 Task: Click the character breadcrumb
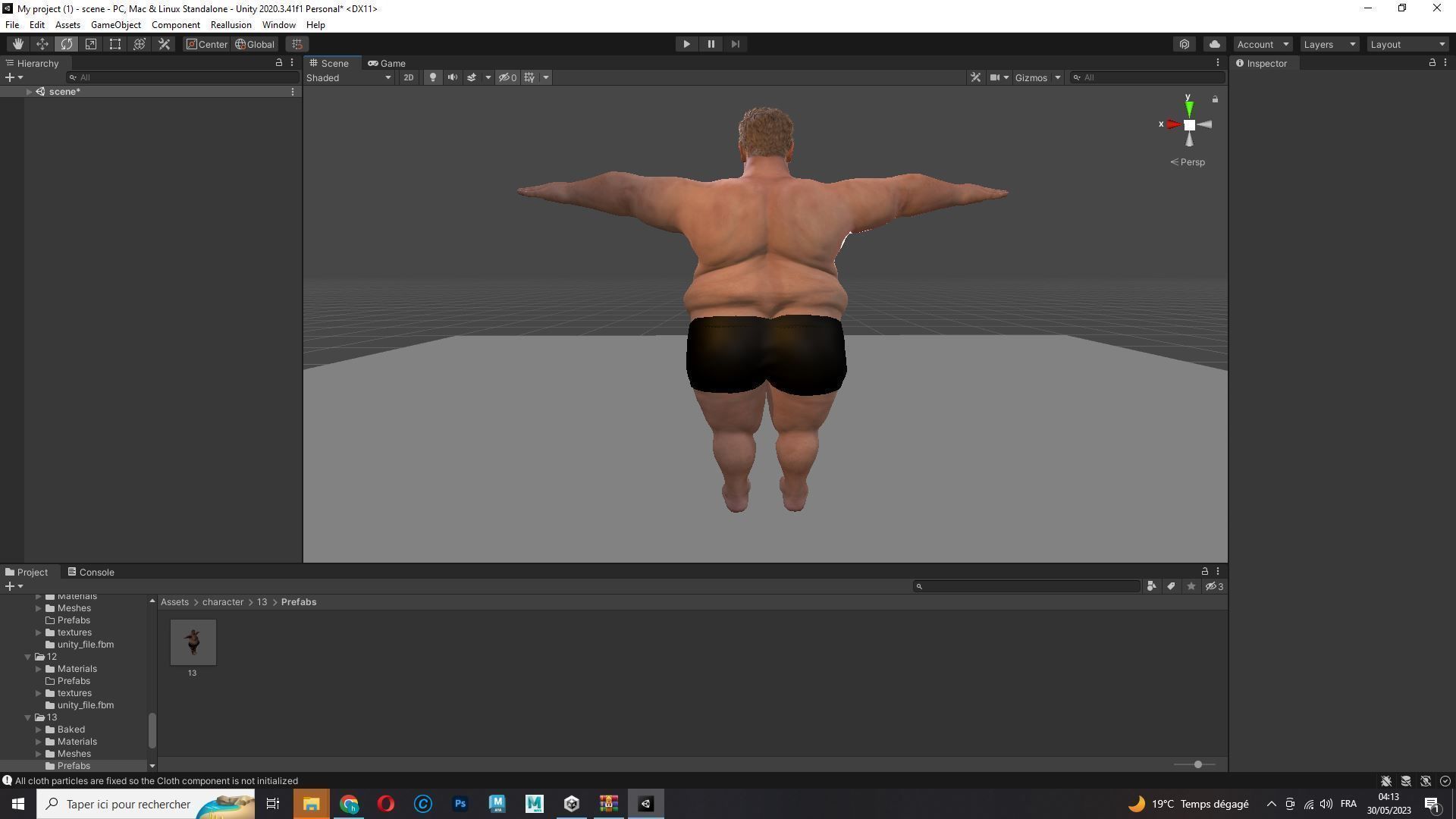tap(223, 602)
